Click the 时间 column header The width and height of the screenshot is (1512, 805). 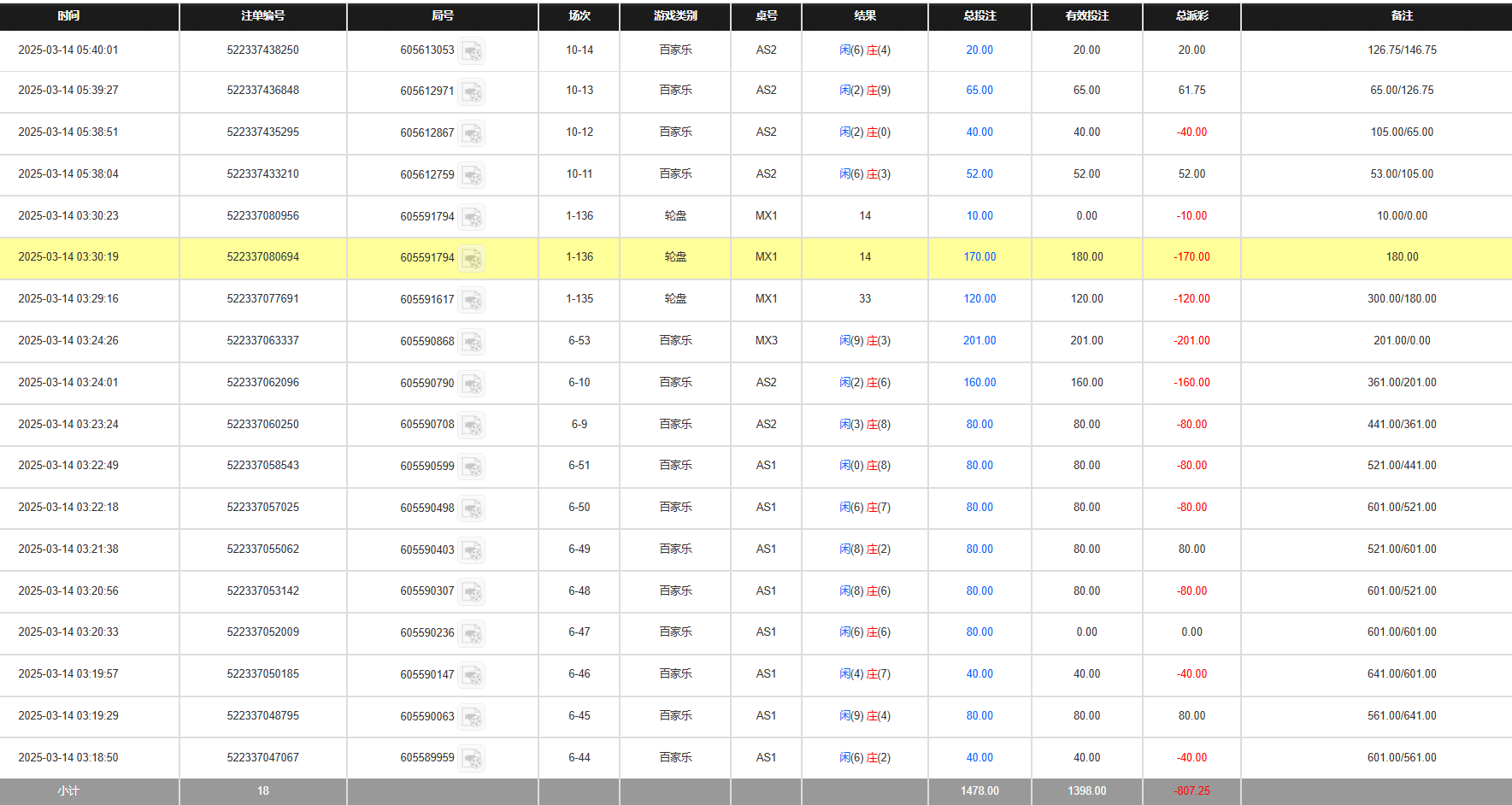point(68,15)
